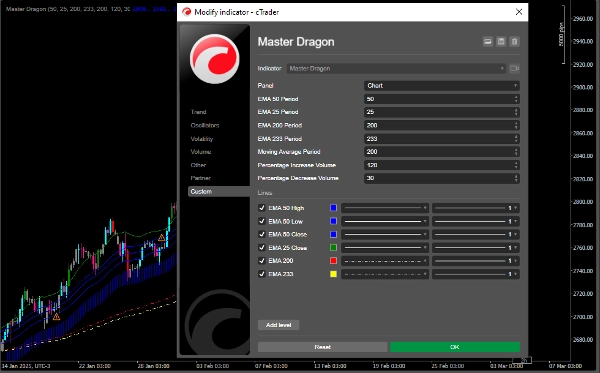Open the line thickness dropdown for EMA 50 High

click(x=476, y=208)
